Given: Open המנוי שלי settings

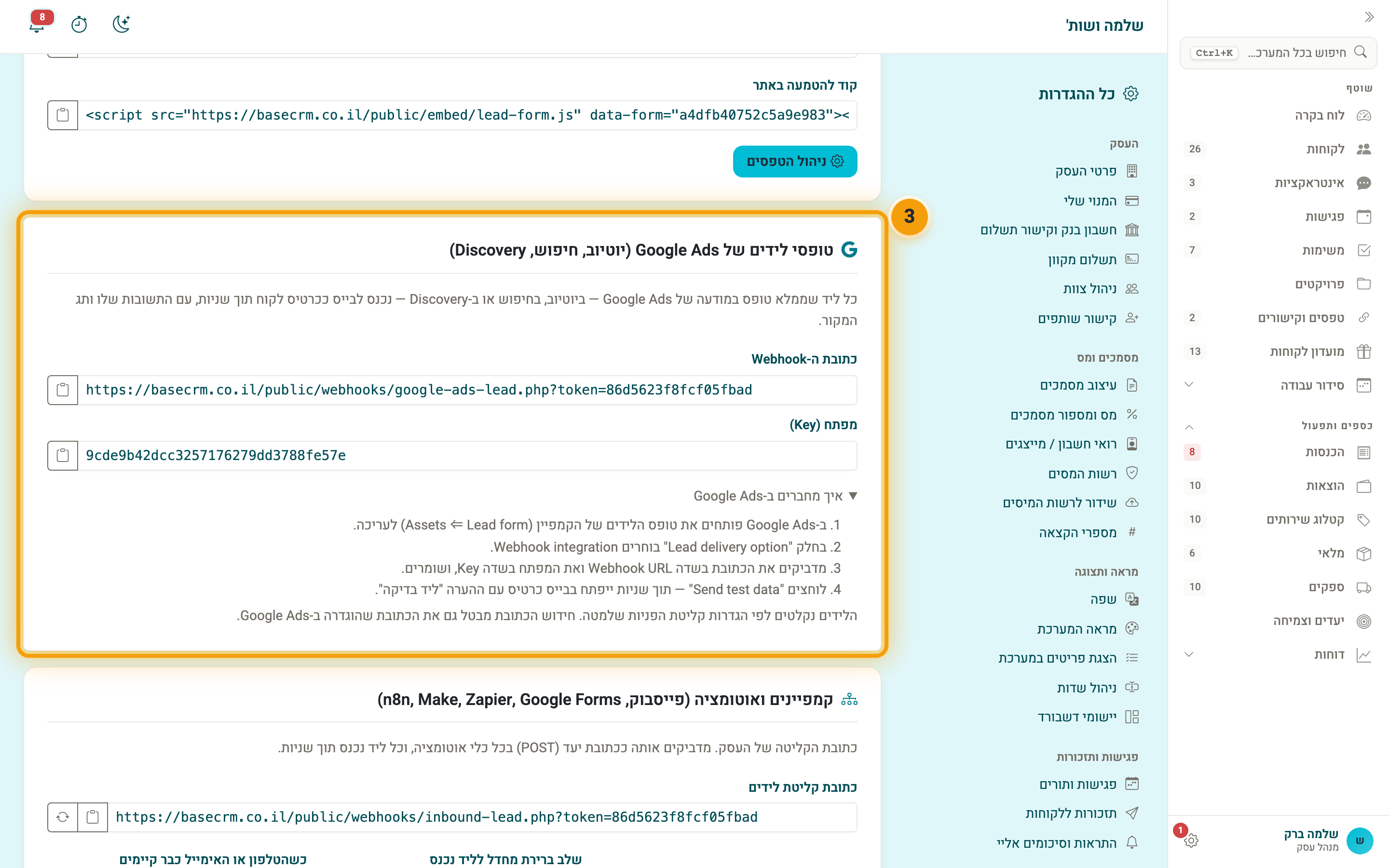Looking at the screenshot, I should pos(1101,201).
